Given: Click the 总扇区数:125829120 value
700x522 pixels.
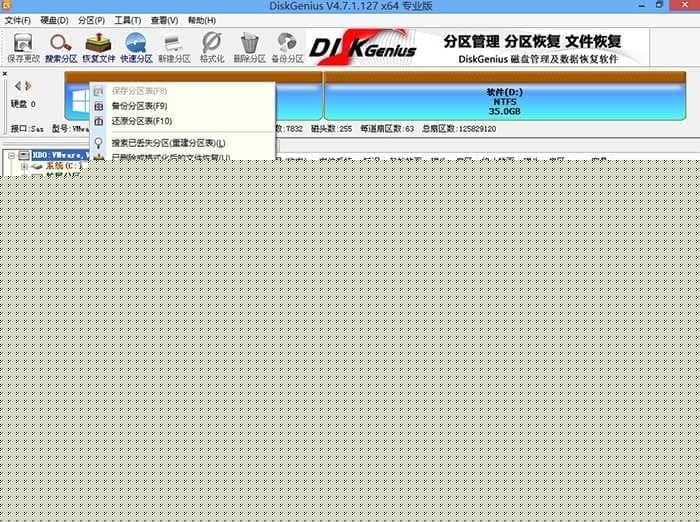Looking at the screenshot, I should click(x=459, y=129).
